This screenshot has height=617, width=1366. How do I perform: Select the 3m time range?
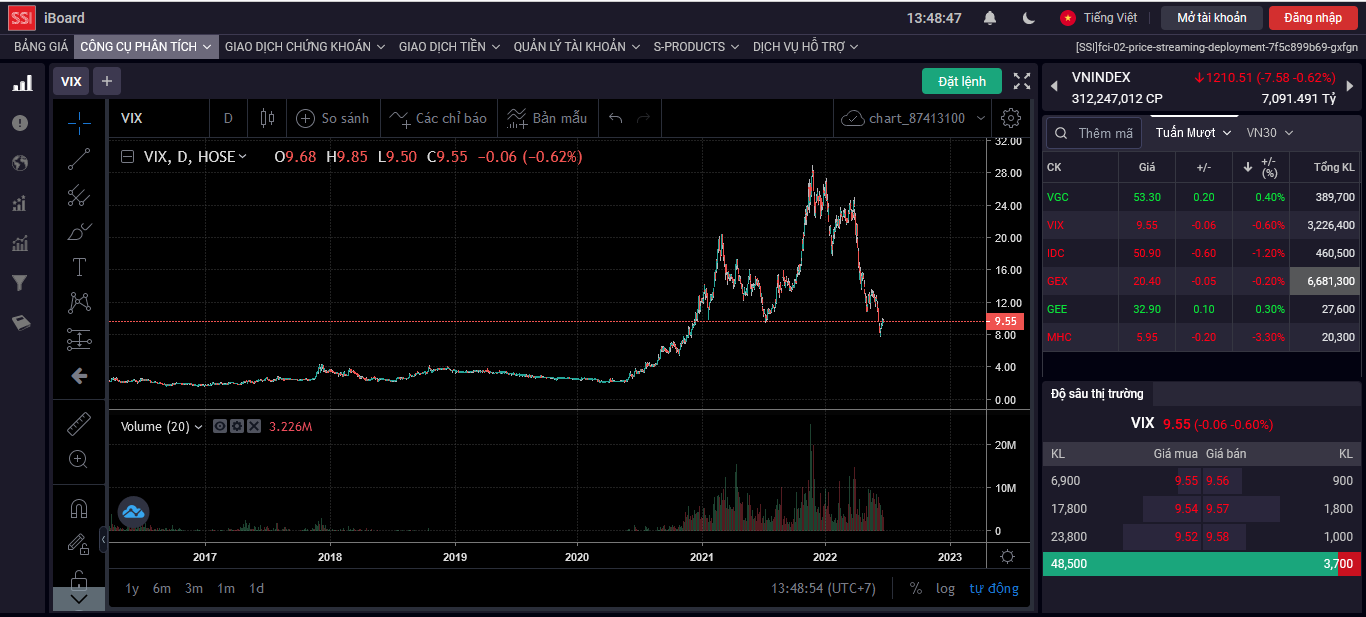tap(194, 588)
